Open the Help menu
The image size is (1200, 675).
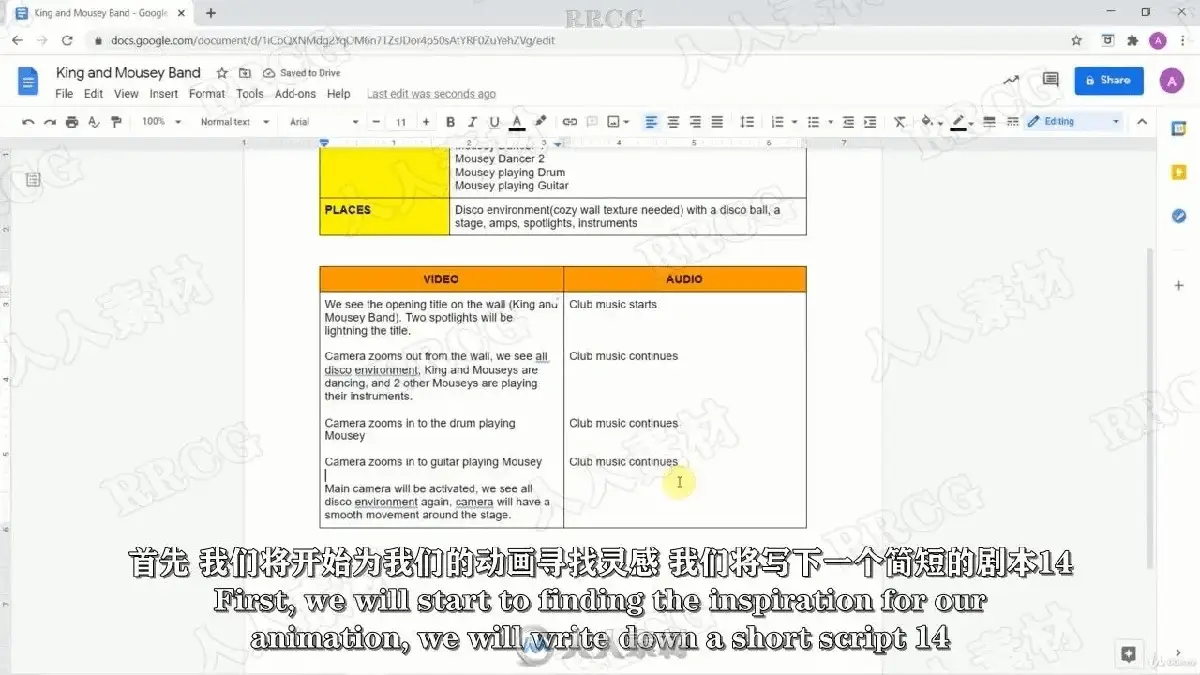(x=339, y=94)
